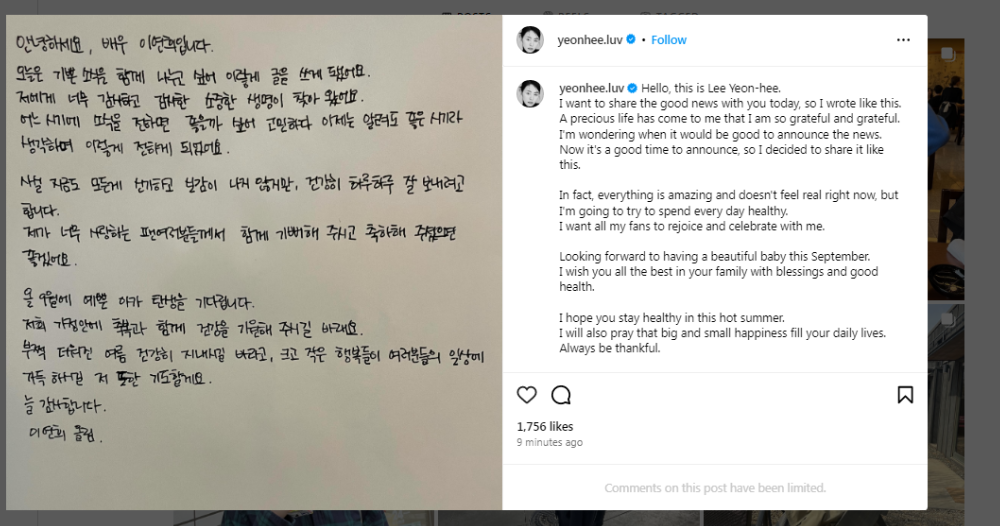Open the three-dot more options menu

click(x=903, y=40)
